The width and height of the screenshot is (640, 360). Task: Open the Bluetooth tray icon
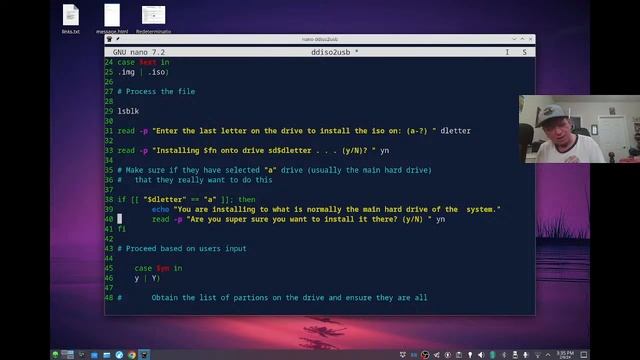tap(504, 355)
